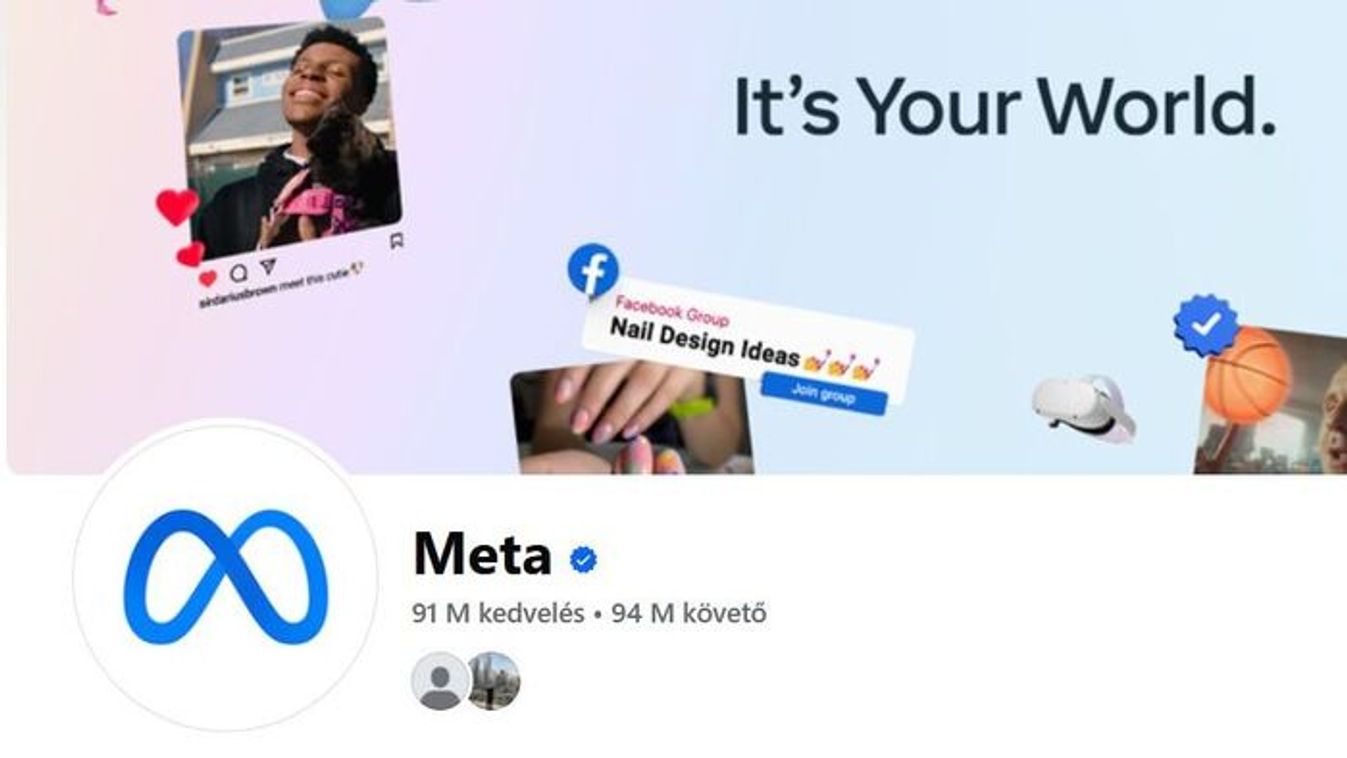Click the Meta page name heading
This screenshot has width=1347, height=758.
[482, 553]
